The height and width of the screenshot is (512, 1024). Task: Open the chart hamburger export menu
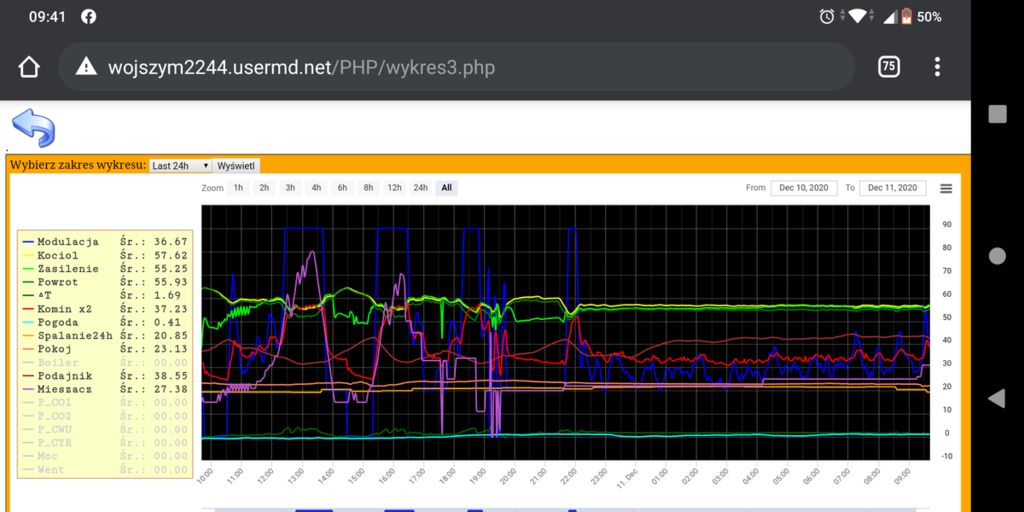pos(946,188)
